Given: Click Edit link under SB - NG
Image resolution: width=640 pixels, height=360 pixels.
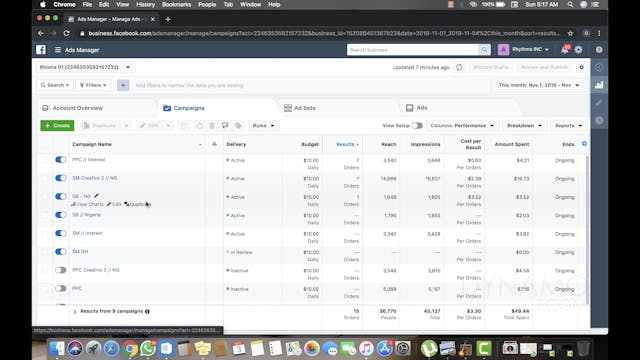Looking at the screenshot, I should coord(114,204).
